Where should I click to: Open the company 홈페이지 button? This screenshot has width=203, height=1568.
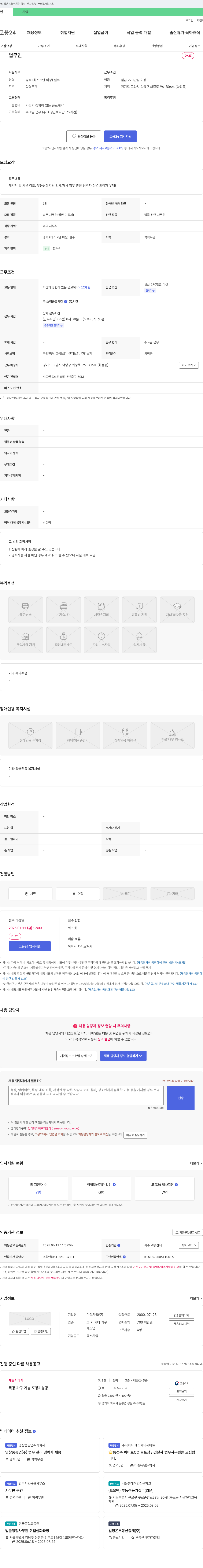click(182, 1315)
